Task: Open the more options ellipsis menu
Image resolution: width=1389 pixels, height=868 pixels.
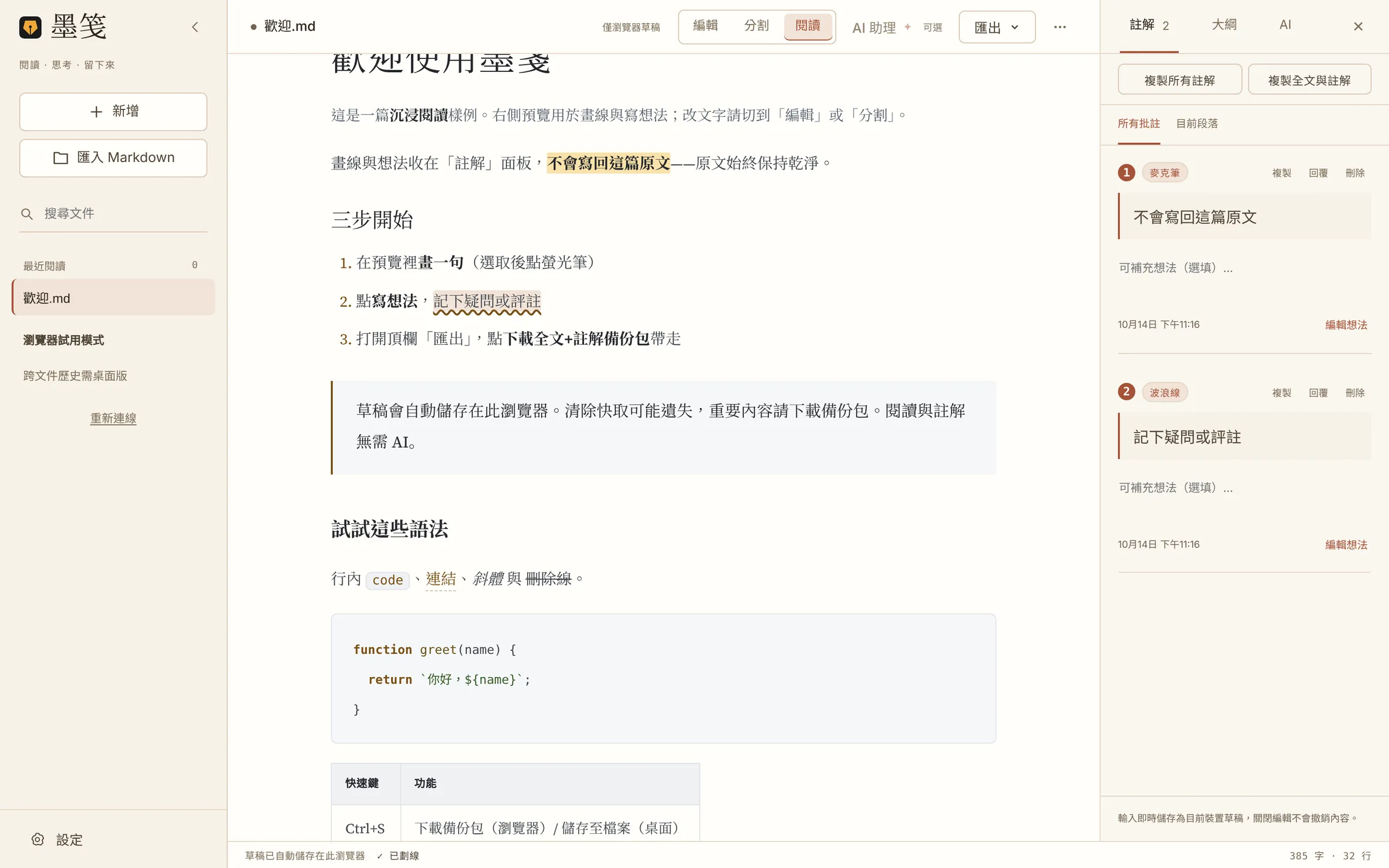Action: tap(1060, 27)
